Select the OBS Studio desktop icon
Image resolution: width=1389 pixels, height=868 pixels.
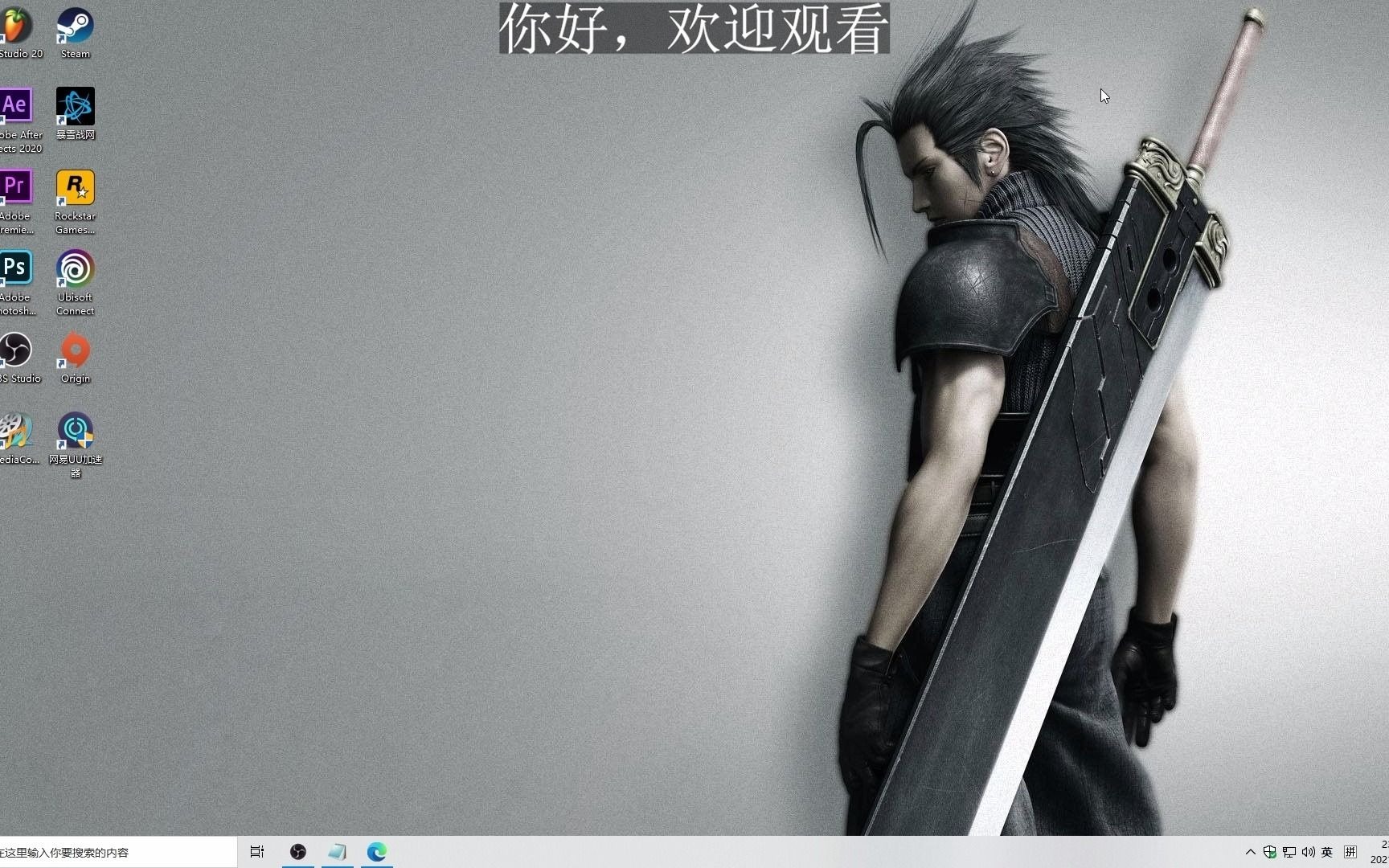pos(18,358)
